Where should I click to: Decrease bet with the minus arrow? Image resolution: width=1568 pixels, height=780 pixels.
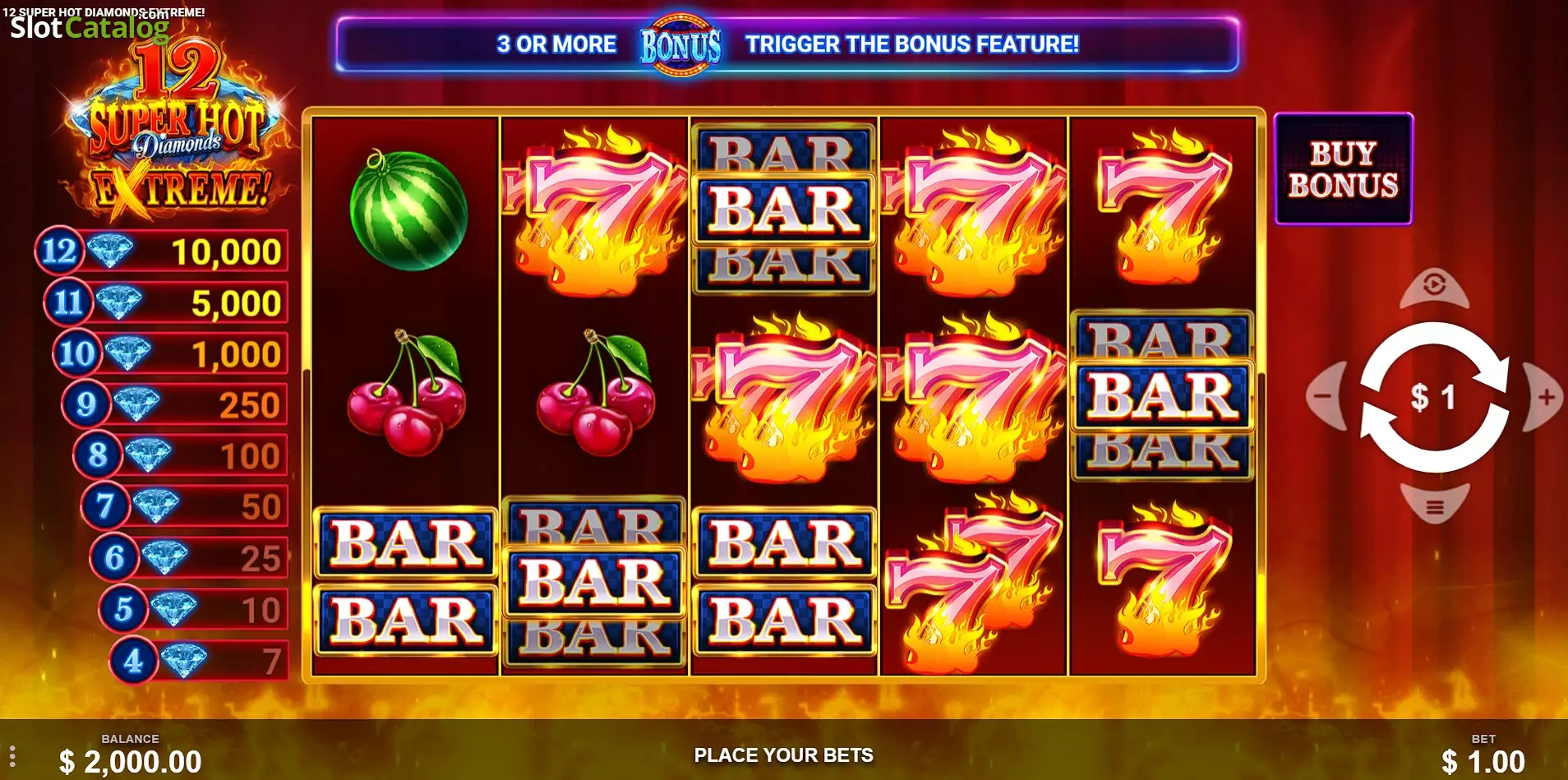point(1325,396)
